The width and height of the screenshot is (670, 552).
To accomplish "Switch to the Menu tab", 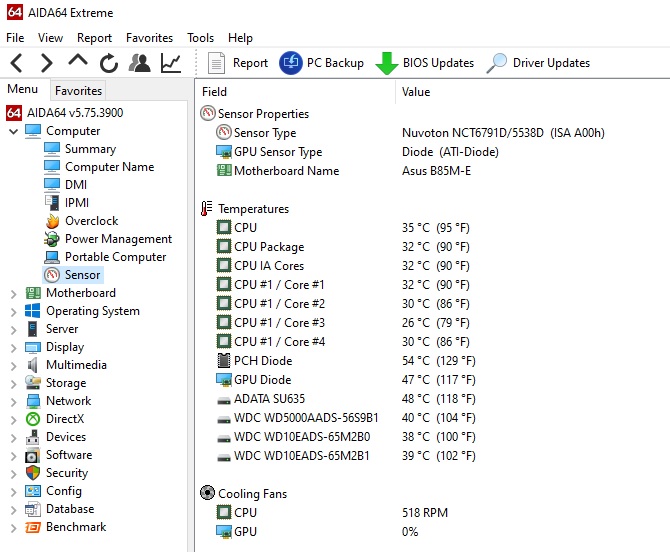I will click(x=23, y=89).
